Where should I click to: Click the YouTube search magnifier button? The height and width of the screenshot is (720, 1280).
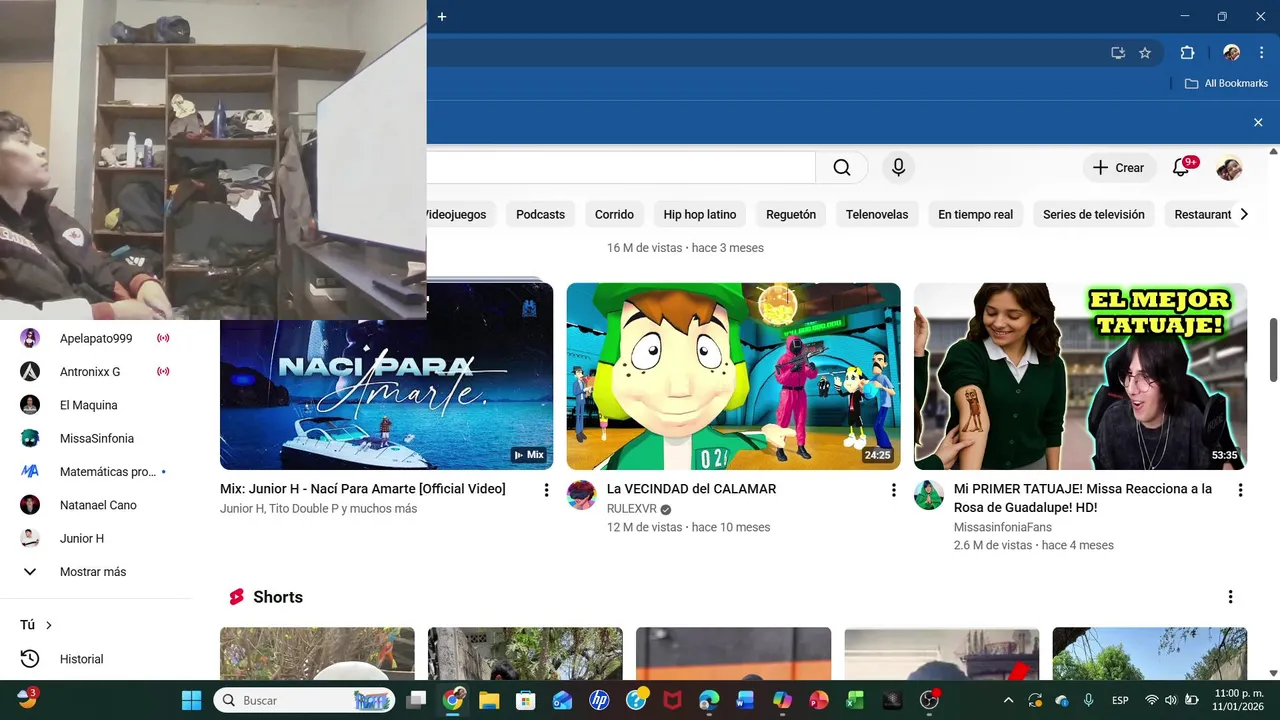click(842, 168)
